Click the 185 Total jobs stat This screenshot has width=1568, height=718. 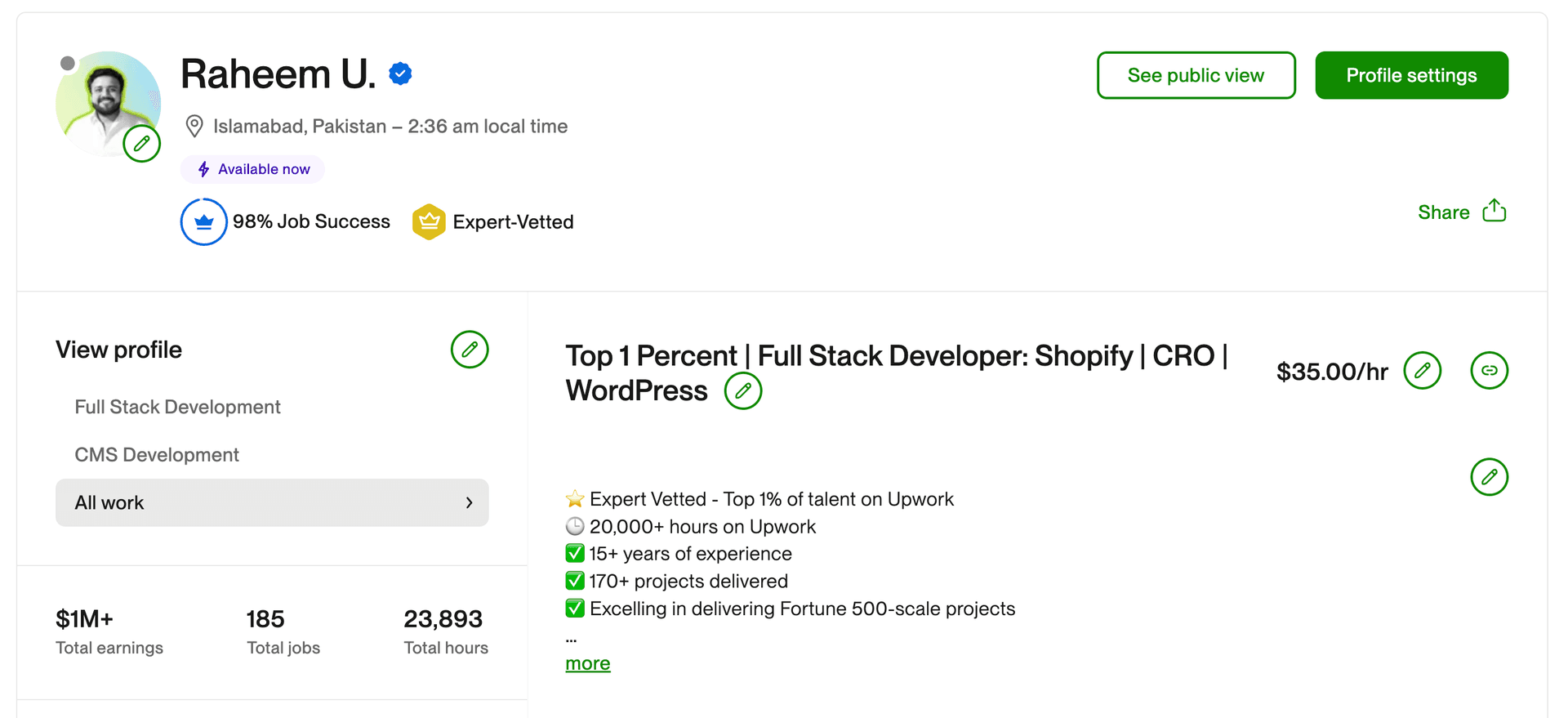[x=265, y=619]
